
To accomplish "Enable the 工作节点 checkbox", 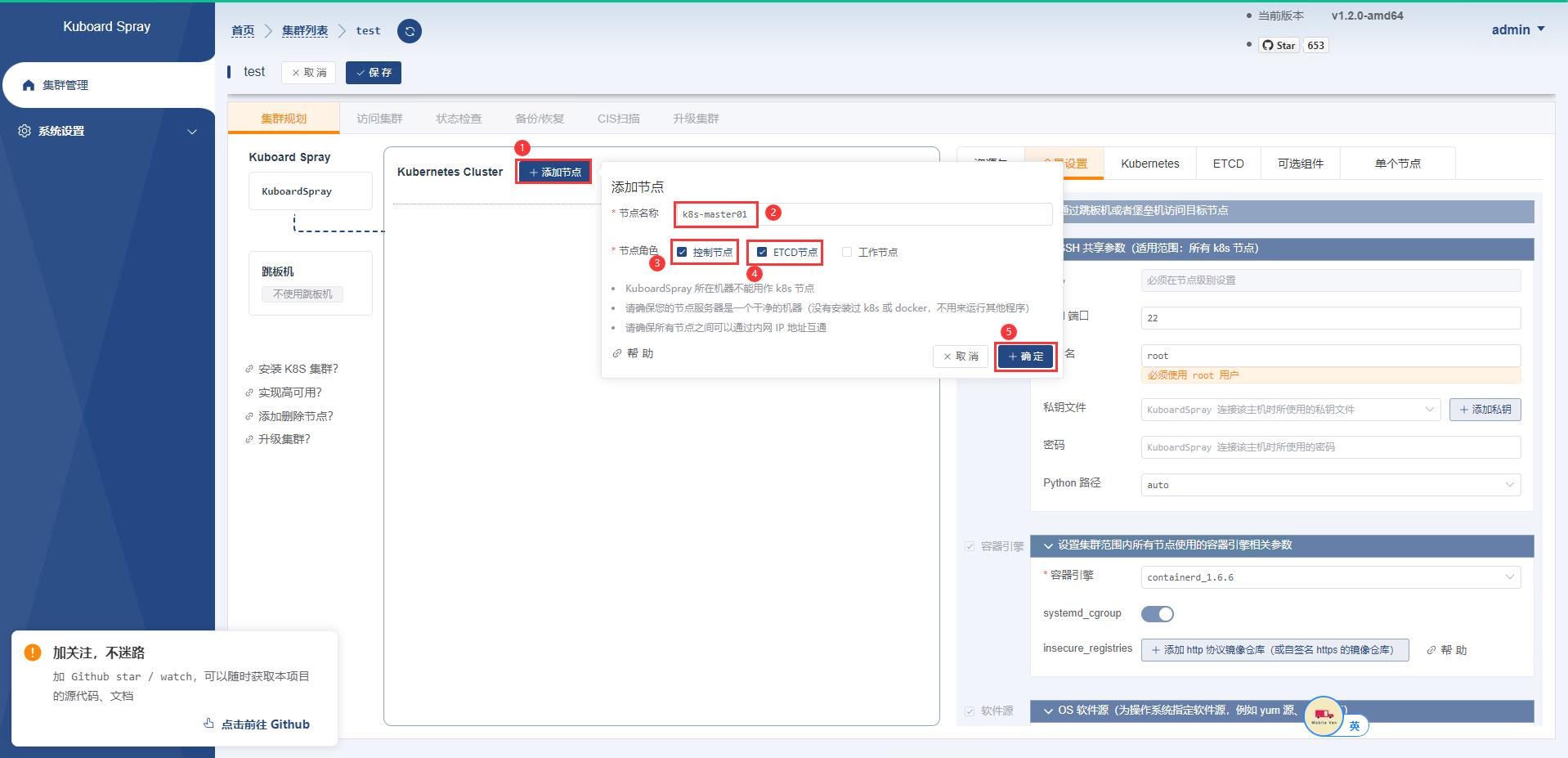I will pyautogui.click(x=847, y=252).
